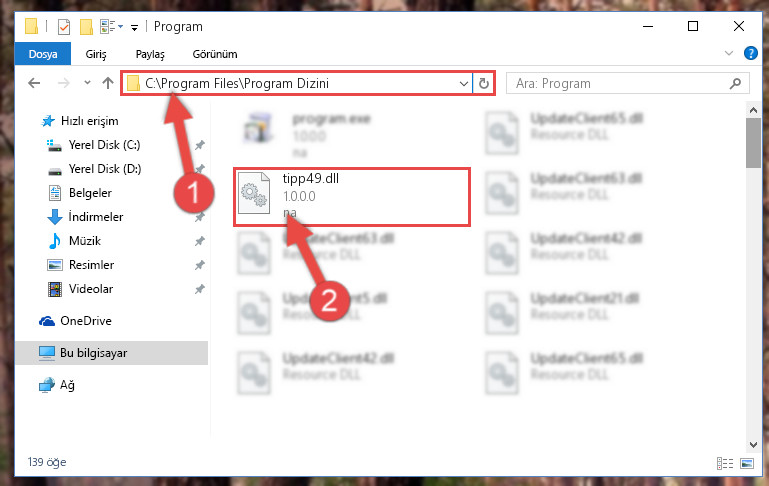Switch to details view layout
The image size is (769, 486).
[724, 463]
